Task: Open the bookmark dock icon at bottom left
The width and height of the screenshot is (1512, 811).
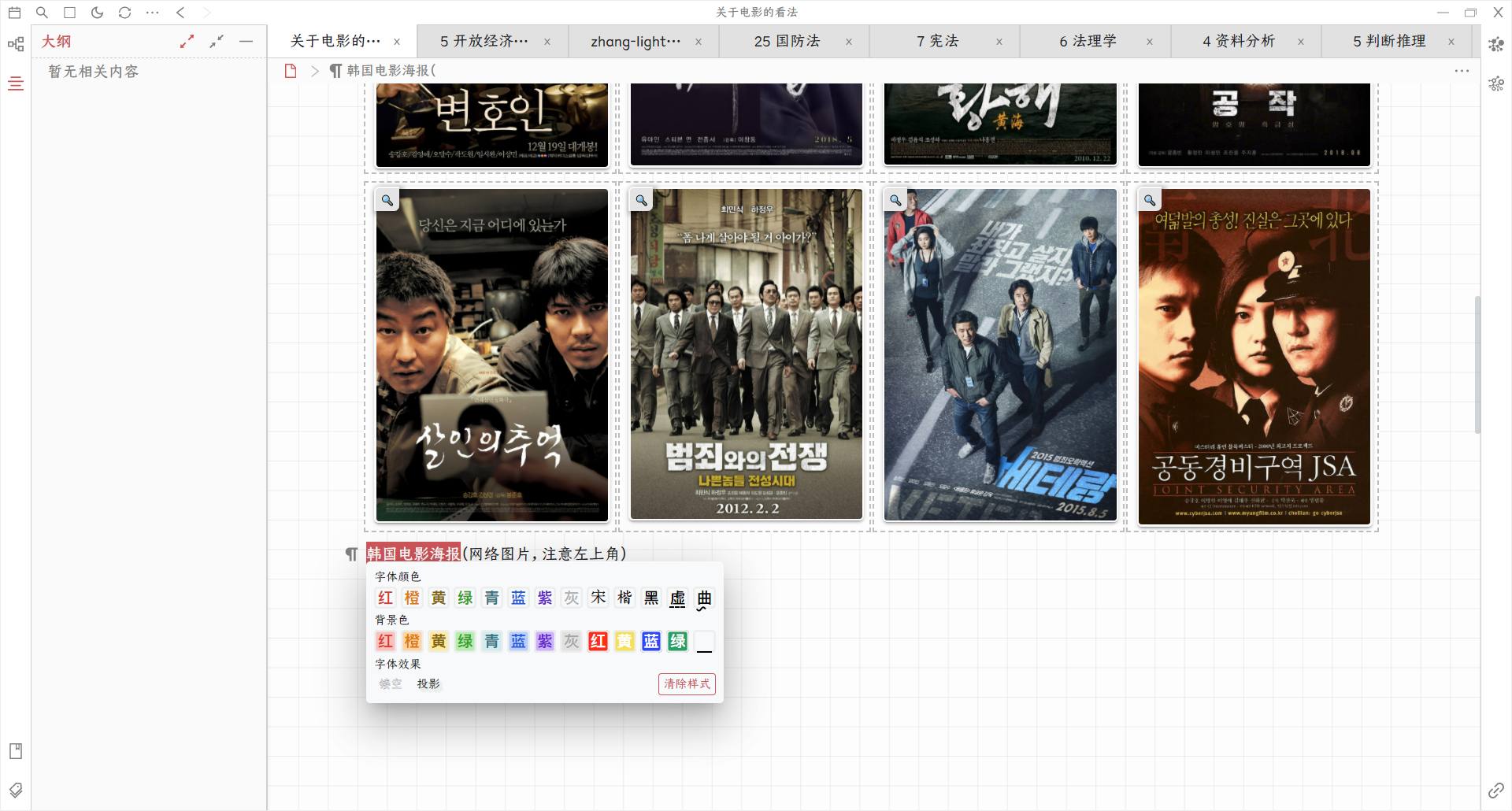Action: coord(16,751)
